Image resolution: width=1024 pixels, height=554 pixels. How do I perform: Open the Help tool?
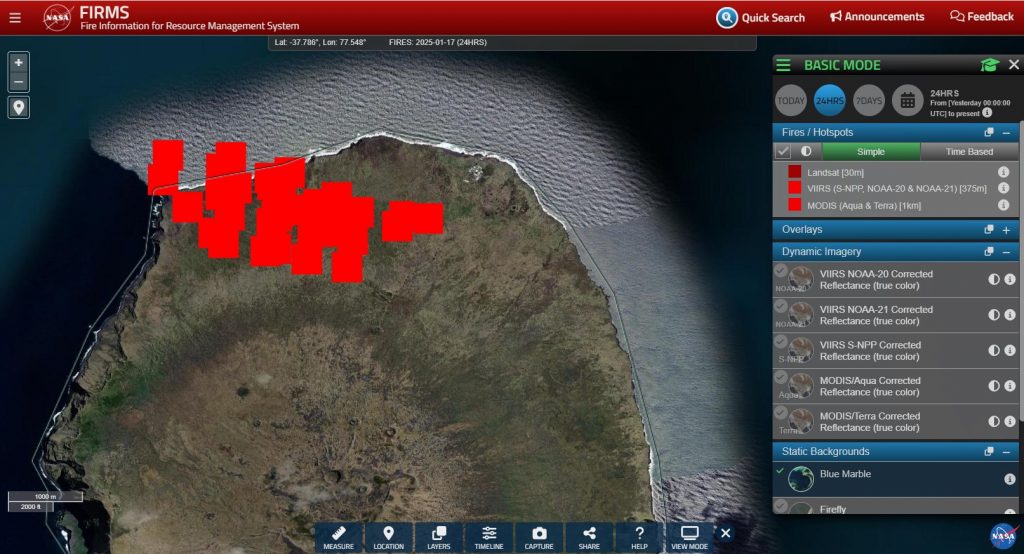coord(639,537)
